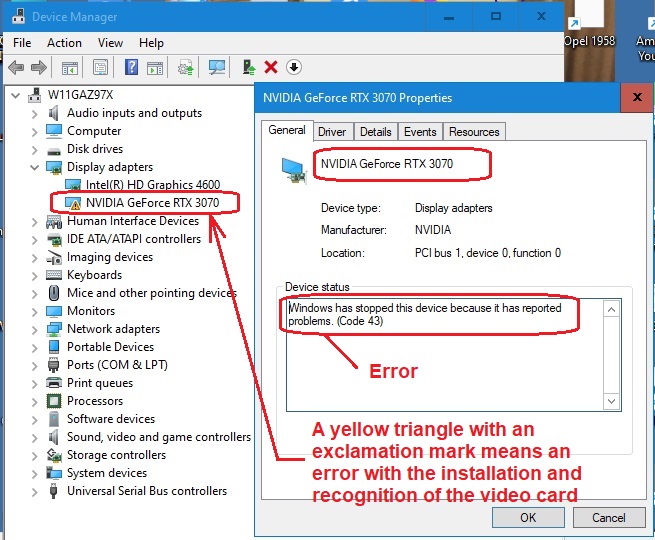Screen dimensions: 655x540
Task: Expand the System devices arrow
Action: click(35, 474)
